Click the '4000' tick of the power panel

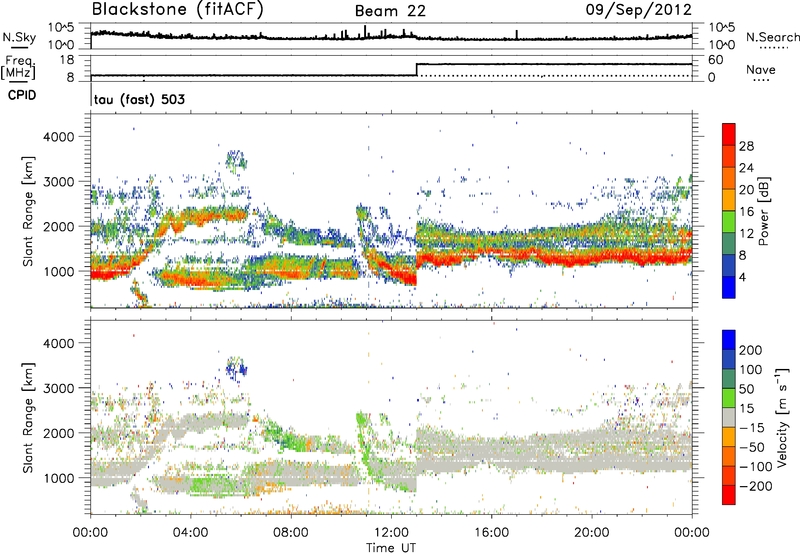(59, 137)
